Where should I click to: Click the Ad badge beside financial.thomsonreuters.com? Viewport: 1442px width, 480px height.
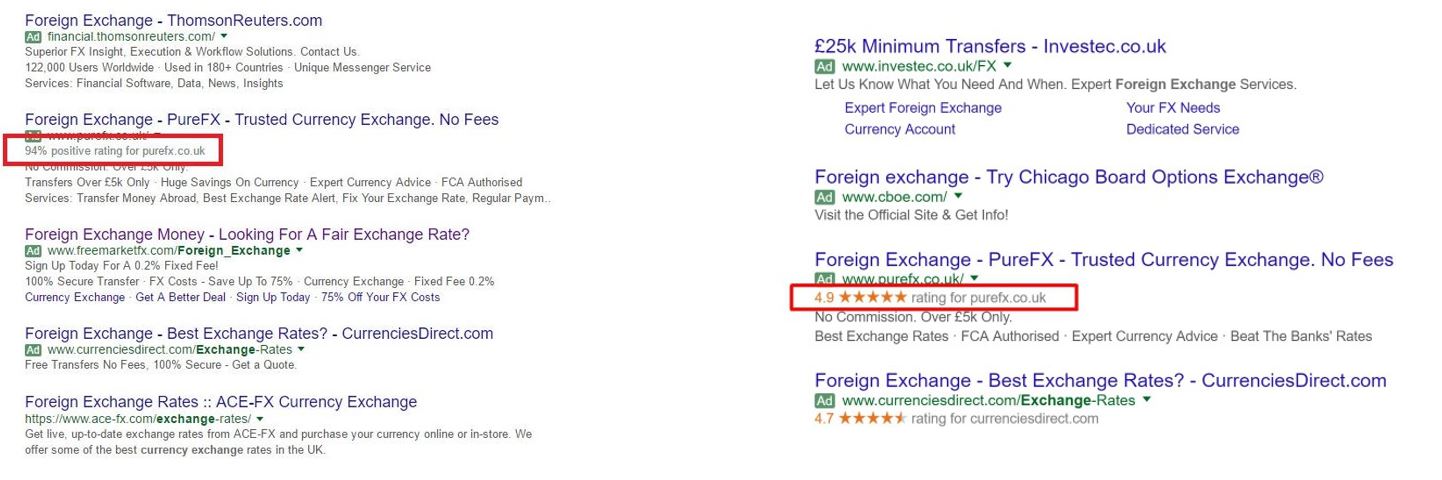(x=33, y=36)
